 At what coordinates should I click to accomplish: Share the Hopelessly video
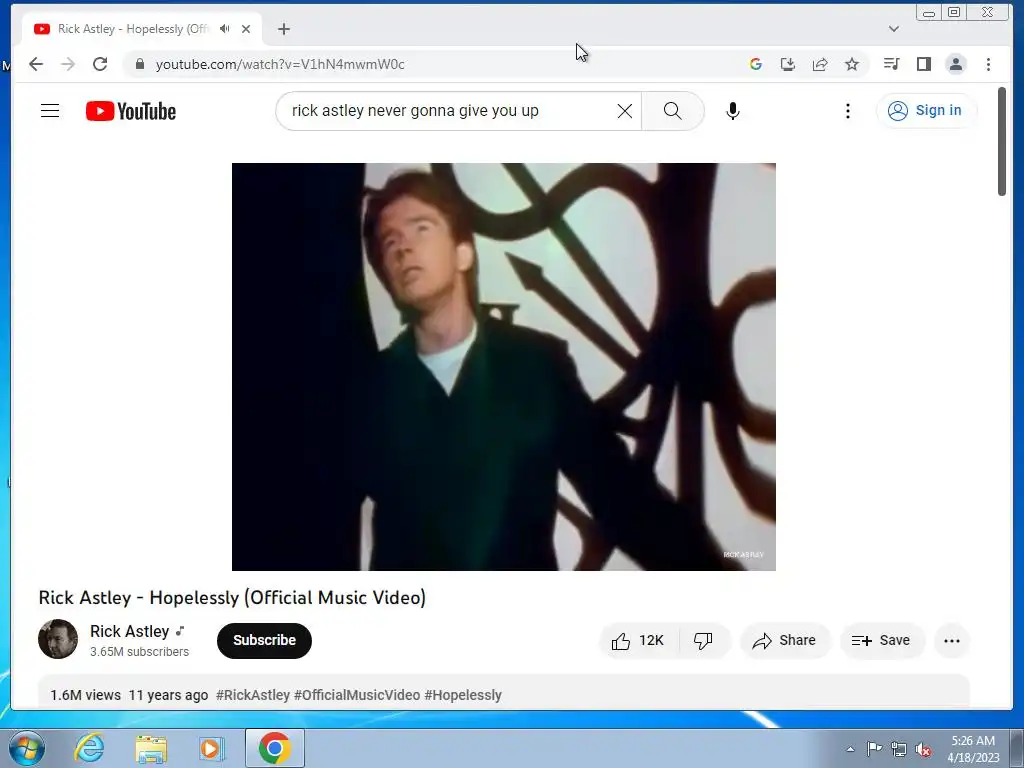[x=784, y=641]
